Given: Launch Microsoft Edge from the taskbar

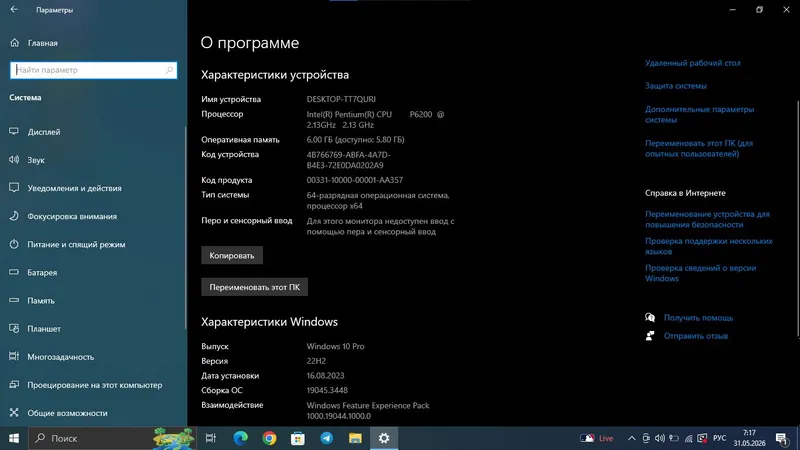Looking at the screenshot, I should pos(240,438).
